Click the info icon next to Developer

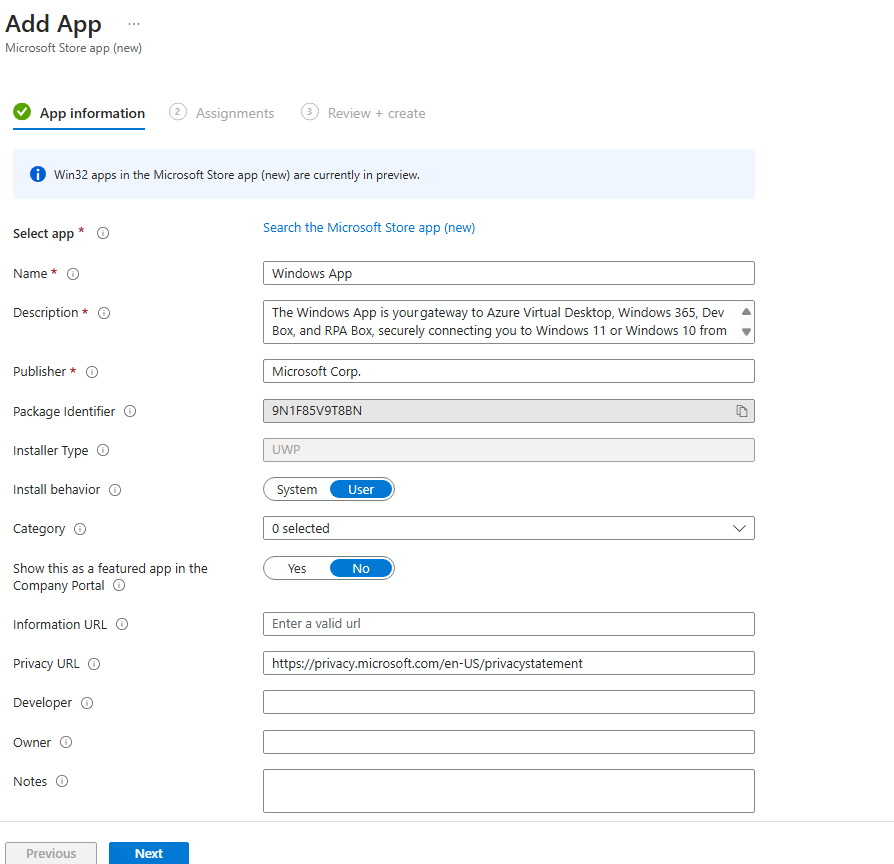tap(87, 703)
